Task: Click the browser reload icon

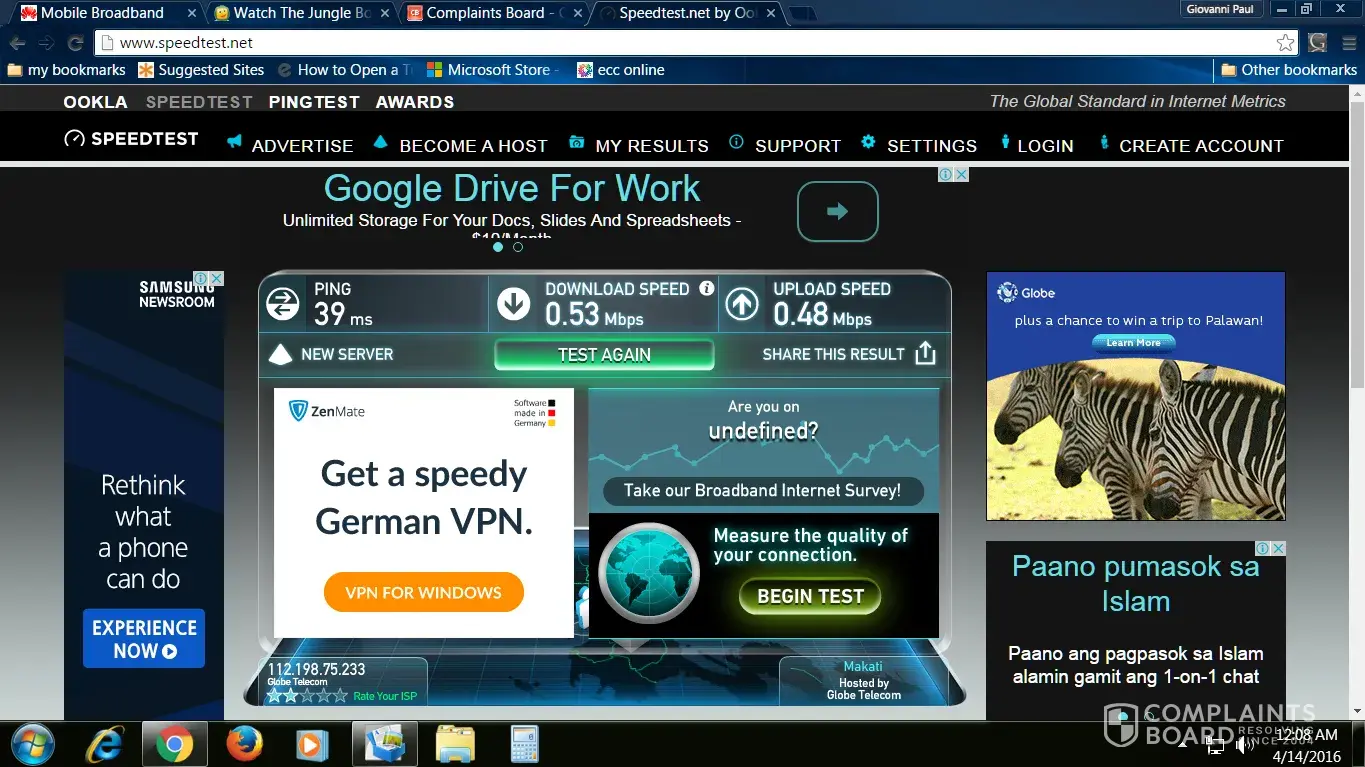Action: (x=75, y=43)
